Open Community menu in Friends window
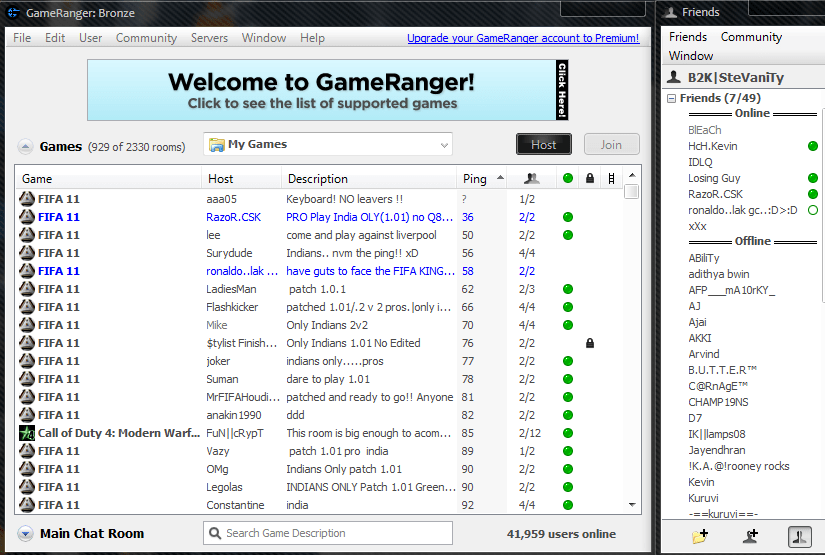Viewport: 825px width, 555px height. [751, 37]
